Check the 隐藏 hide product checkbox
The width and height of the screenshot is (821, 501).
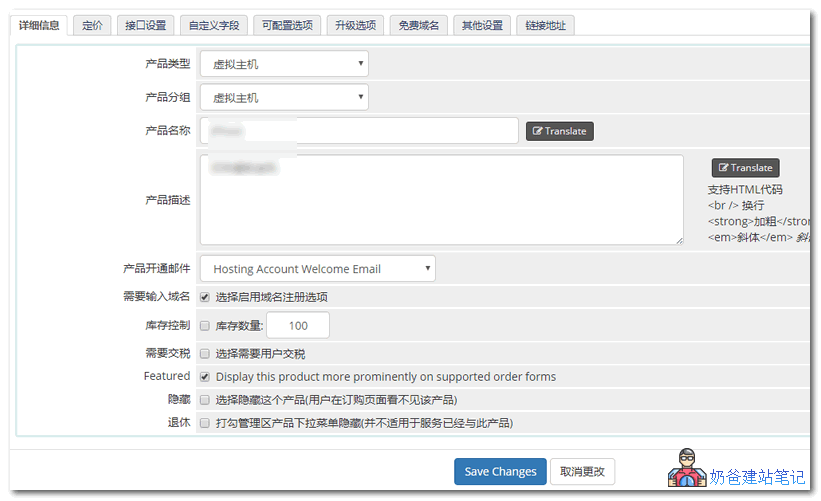(205, 400)
